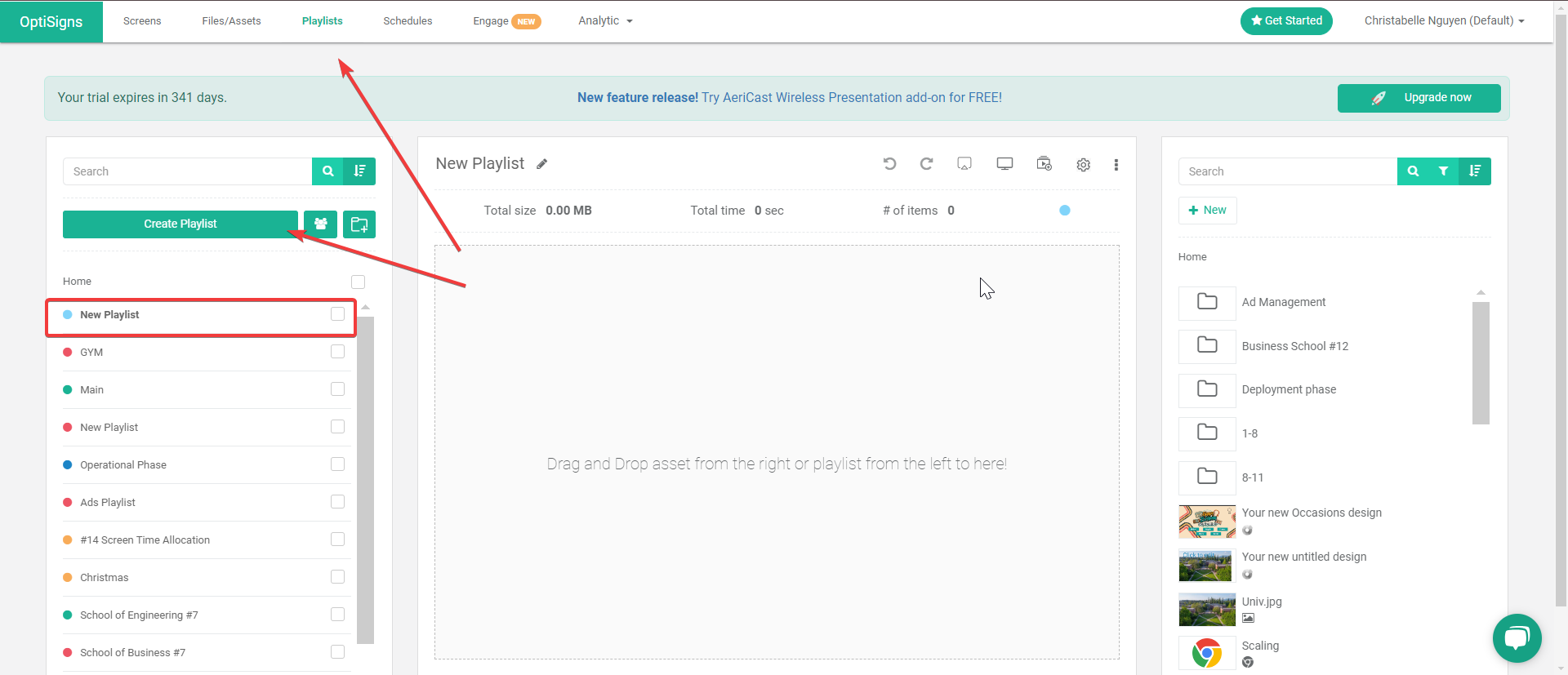This screenshot has width=1568, height=675.
Task: Click the add new folder icon
Action: pyautogui.click(x=359, y=224)
